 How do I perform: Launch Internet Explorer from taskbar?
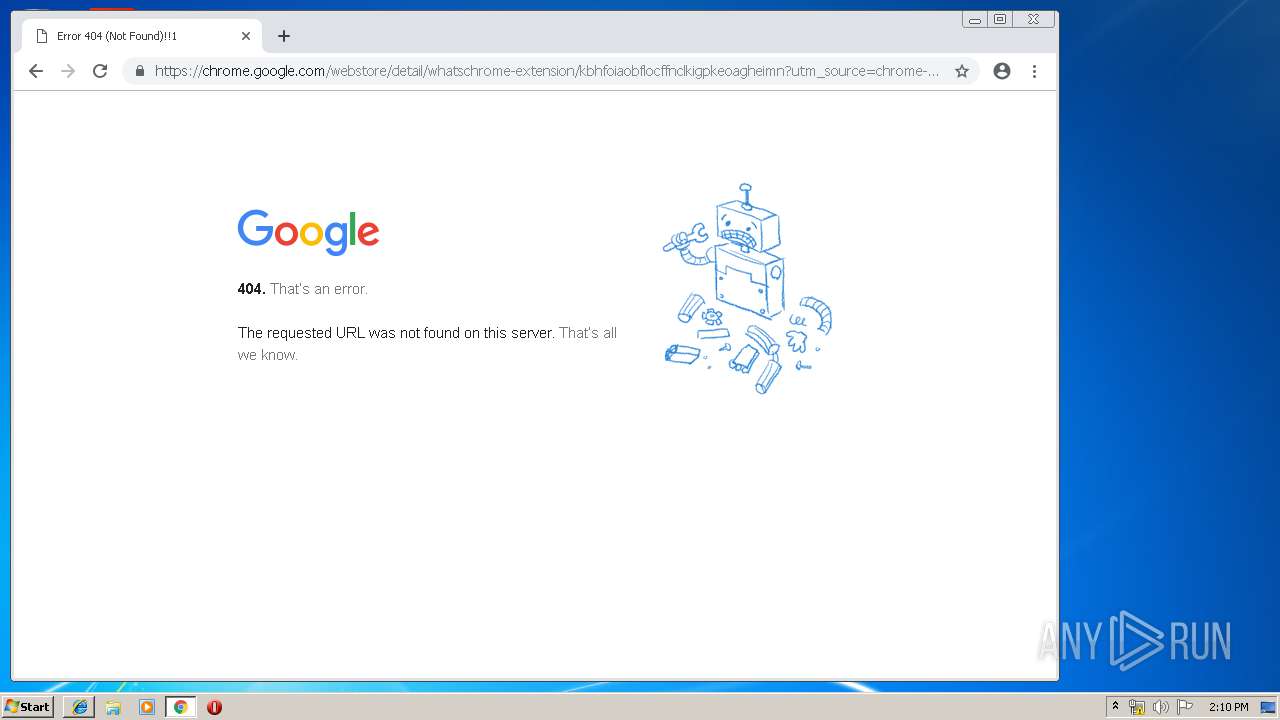(80, 707)
